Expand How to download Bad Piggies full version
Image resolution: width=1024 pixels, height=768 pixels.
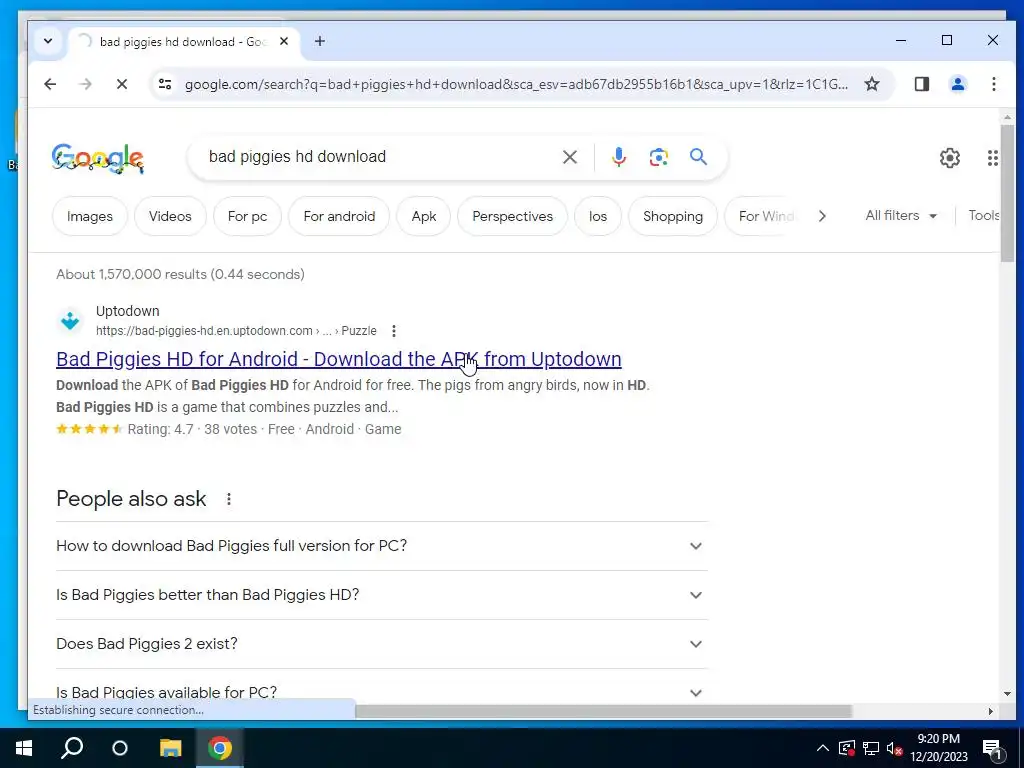pyautogui.click(x=381, y=546)
